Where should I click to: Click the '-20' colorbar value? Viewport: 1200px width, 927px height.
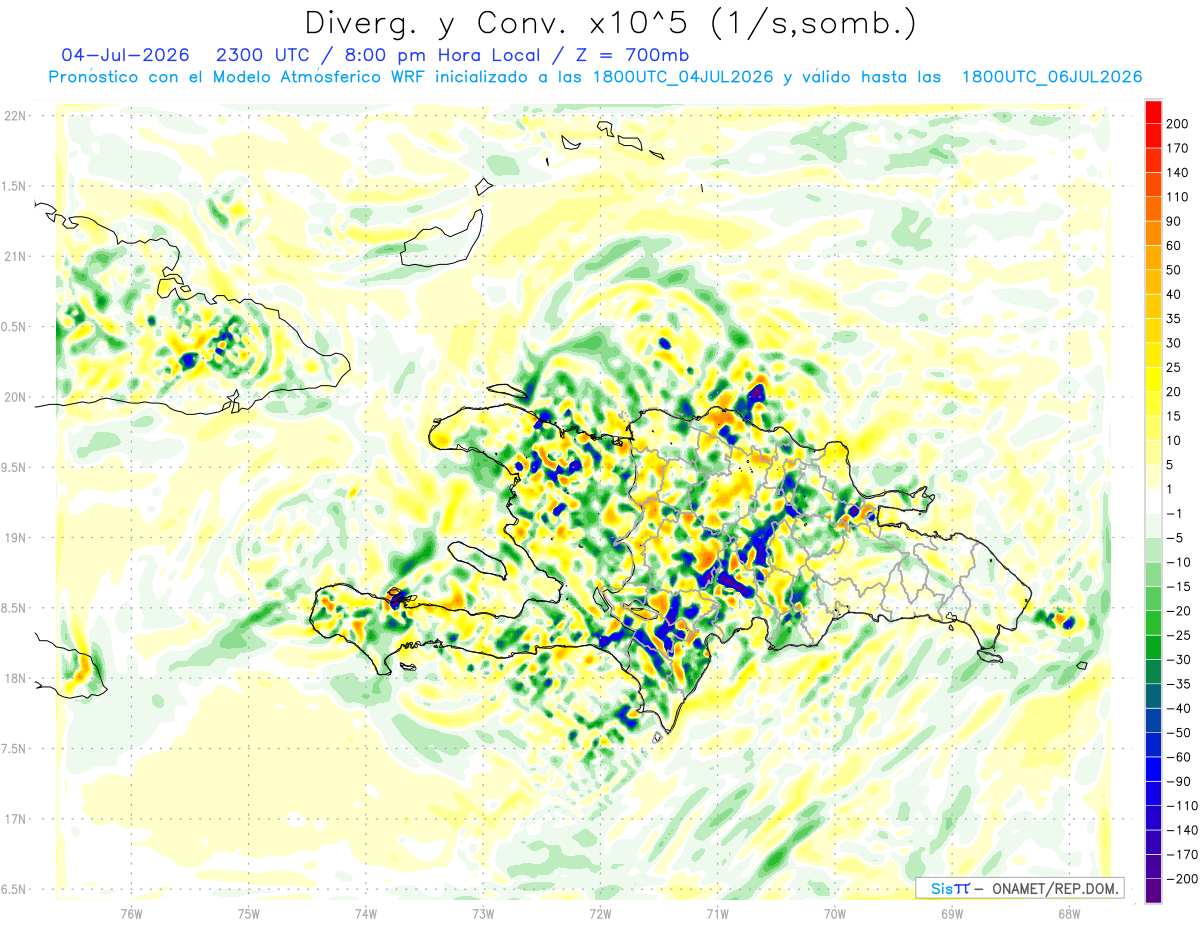point(1178,611)
